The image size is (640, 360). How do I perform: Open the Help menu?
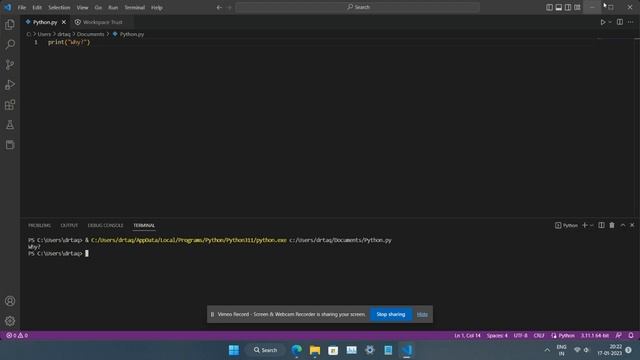tap(157, 7)
